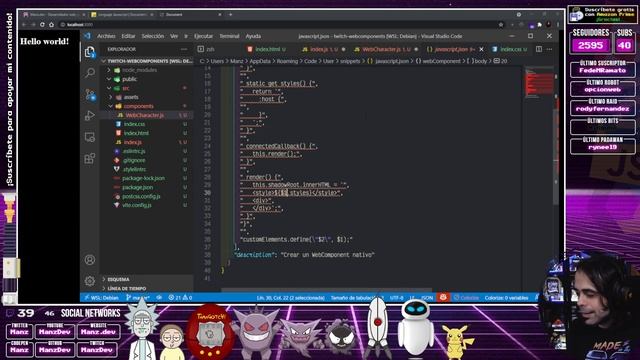Open the Ejecutar menu
Viewport: 640px width, 360px height.
click(x=203, y=36)
